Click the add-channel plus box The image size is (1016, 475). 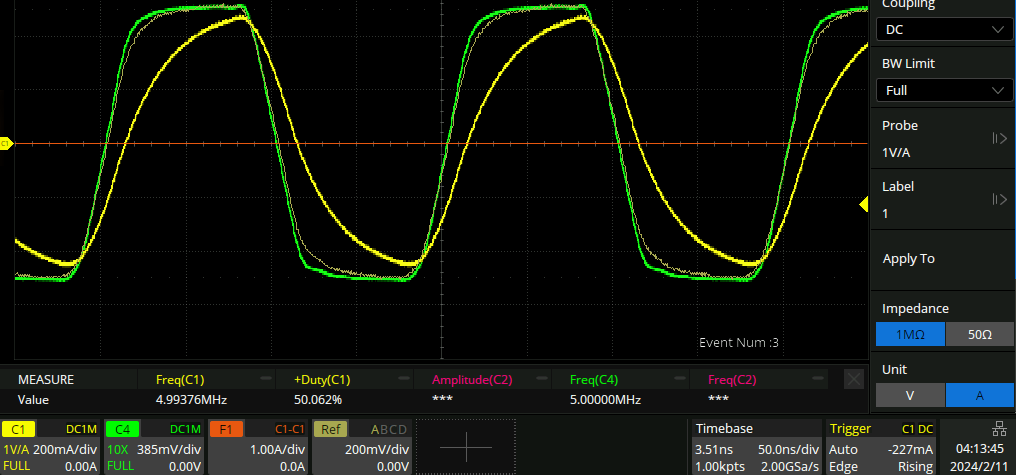466,446
